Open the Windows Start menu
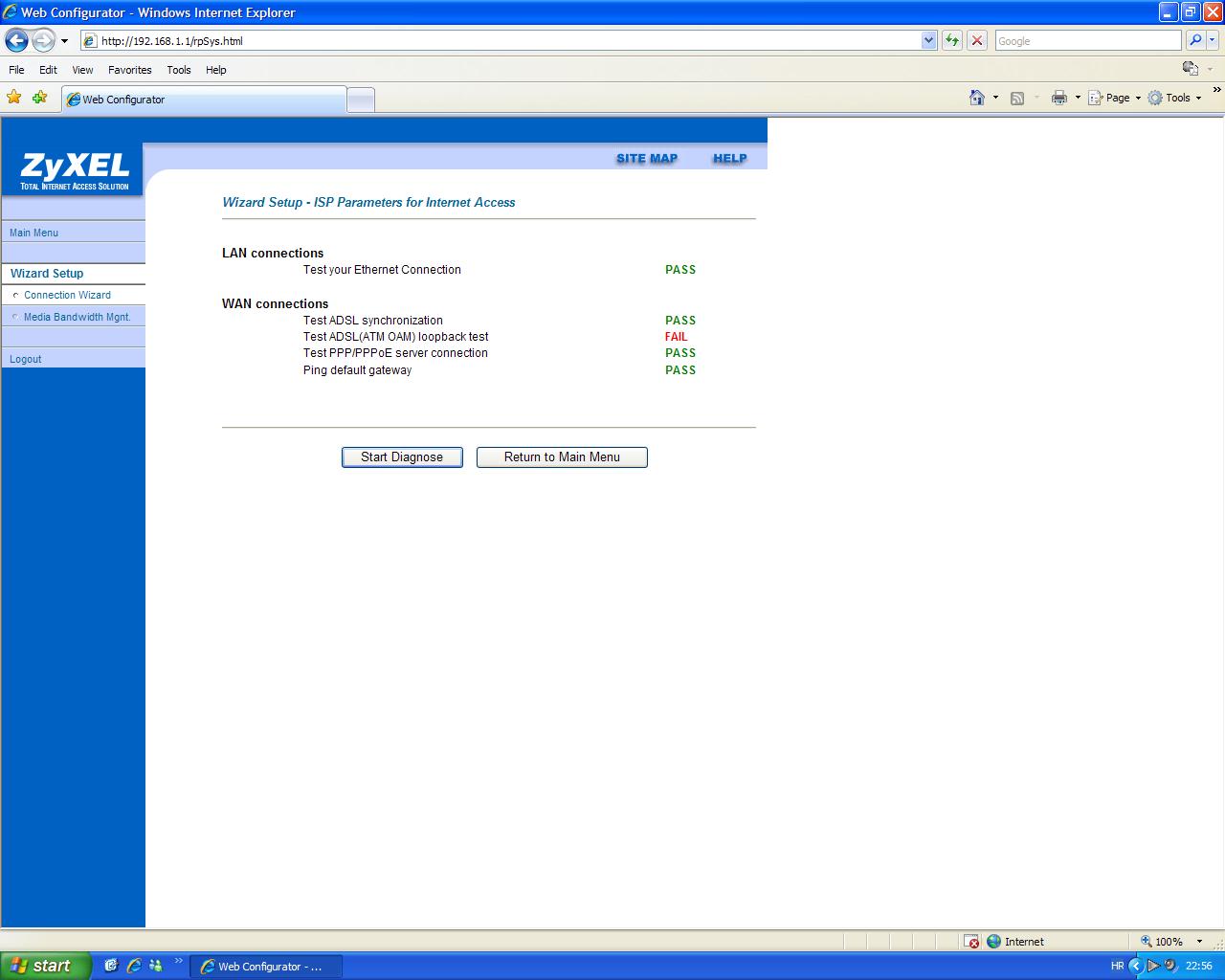The width and height of the screenshot is (1225, 980). [45, 966]
